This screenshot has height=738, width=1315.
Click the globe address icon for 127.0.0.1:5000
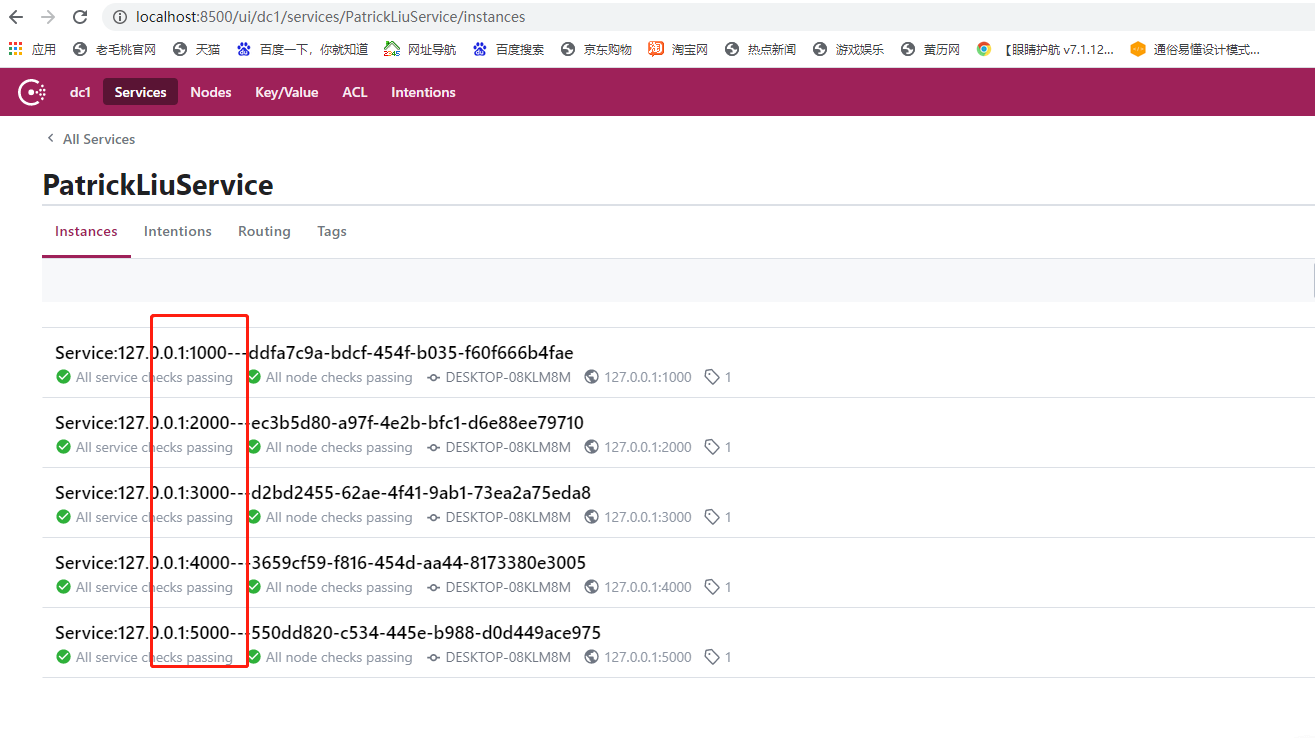[592, 657]
